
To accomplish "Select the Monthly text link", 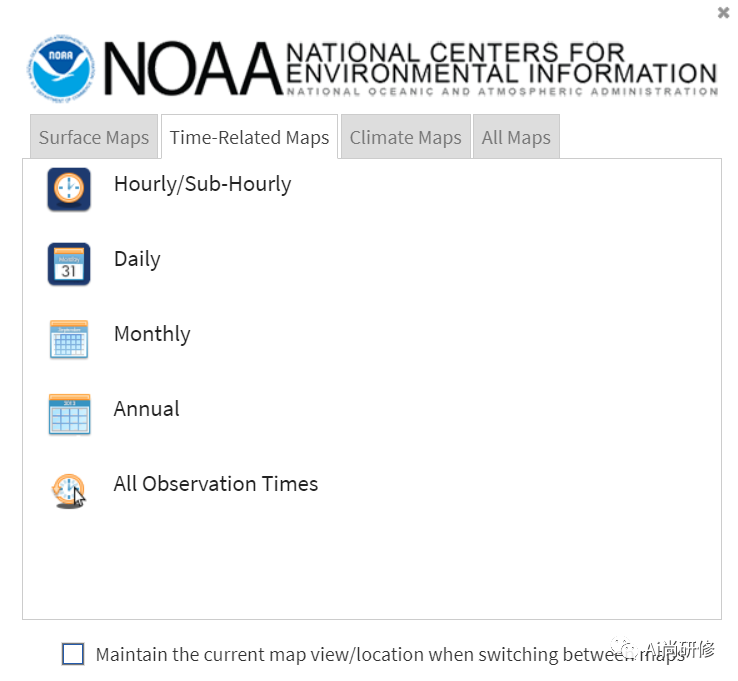I will (152, 334).
